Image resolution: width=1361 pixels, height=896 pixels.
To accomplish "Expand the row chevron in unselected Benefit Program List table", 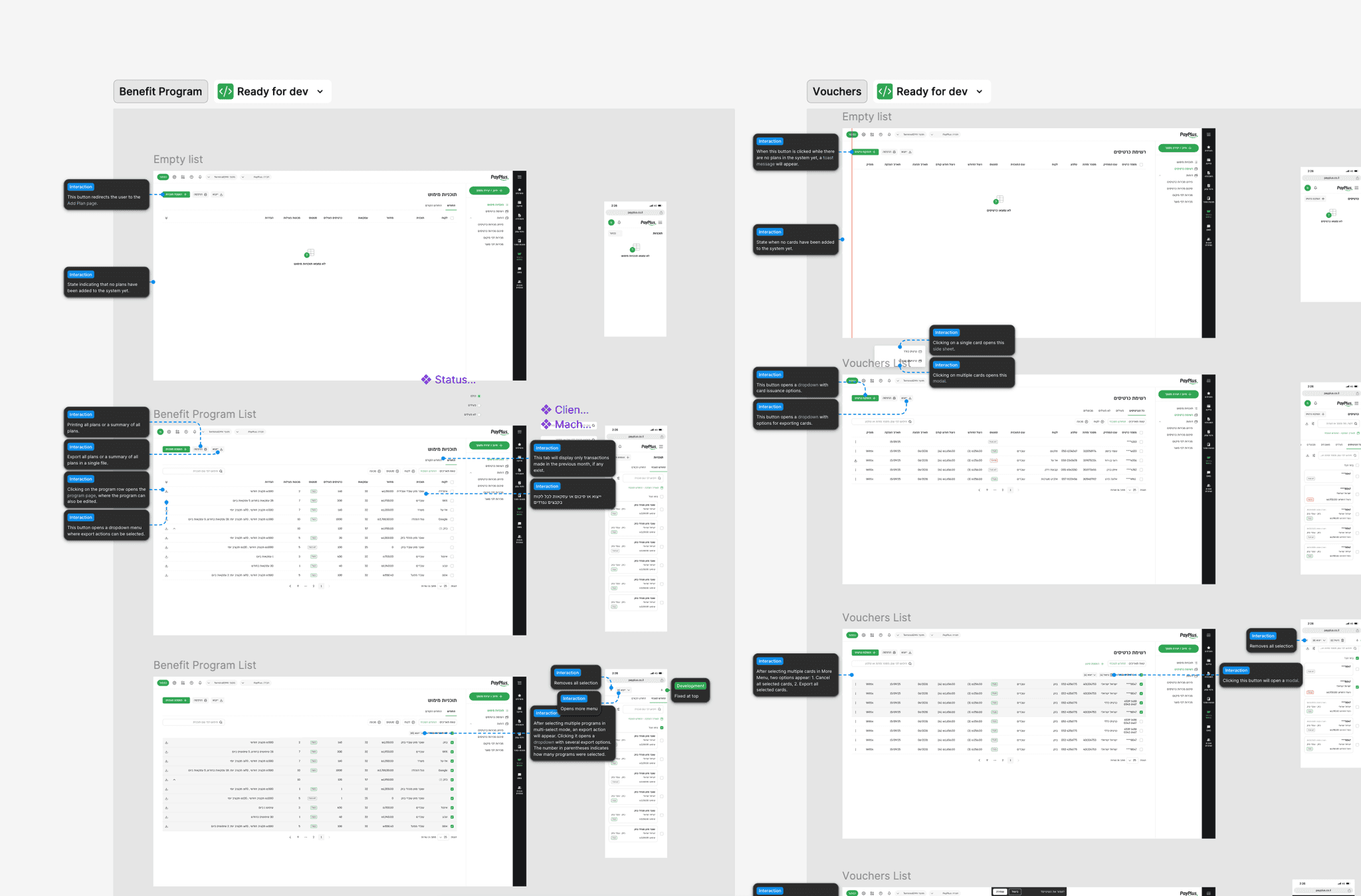I will [x=174, y=529].
